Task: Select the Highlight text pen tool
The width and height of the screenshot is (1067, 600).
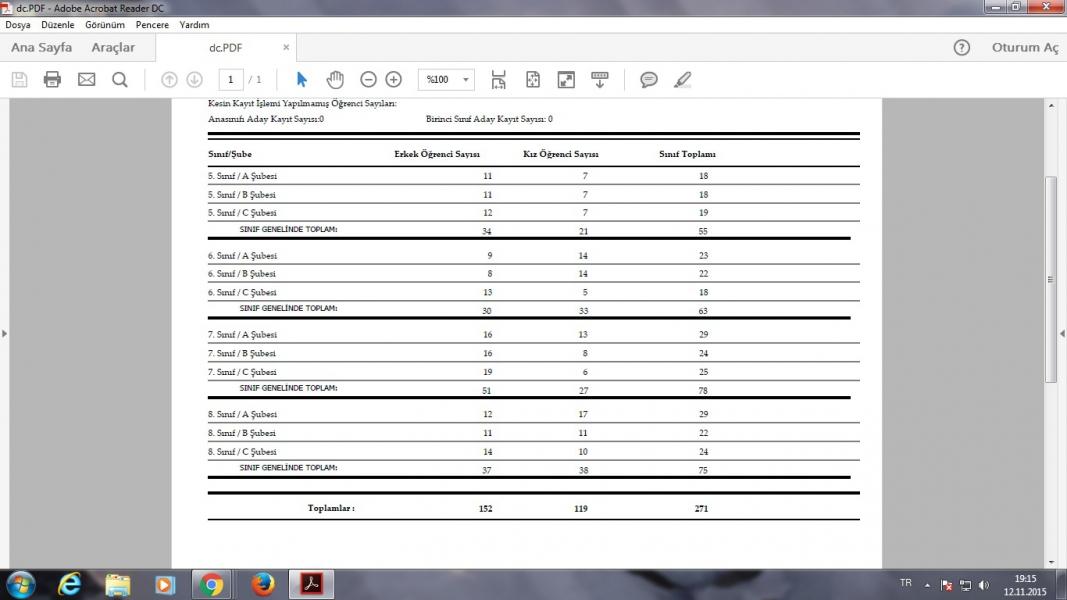Action: click(683, 80)
